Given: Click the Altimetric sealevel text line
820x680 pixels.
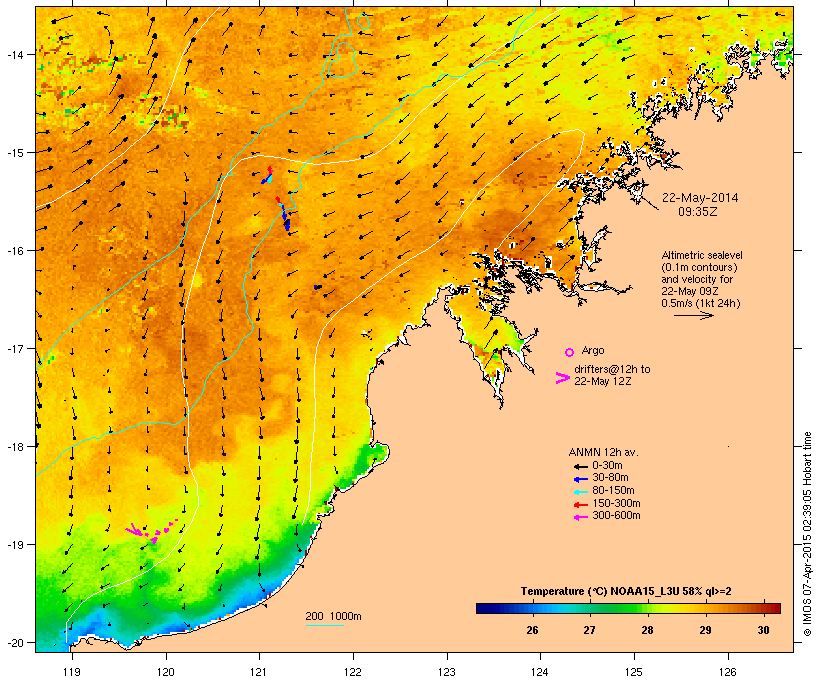Looking at the screenshot, I should pos(702,255).
